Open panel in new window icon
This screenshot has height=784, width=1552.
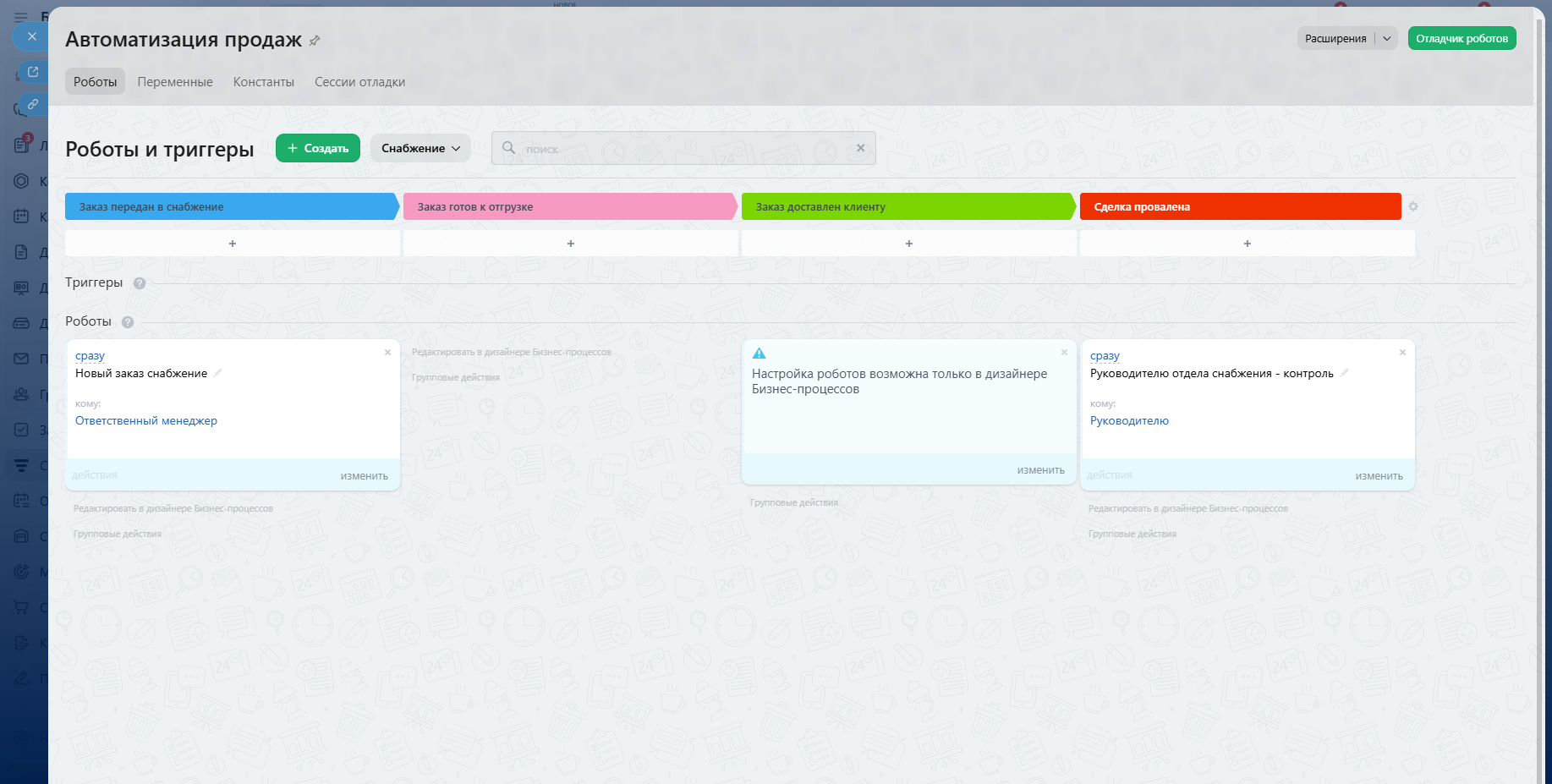pyautogui.click(x=32, y=72)
